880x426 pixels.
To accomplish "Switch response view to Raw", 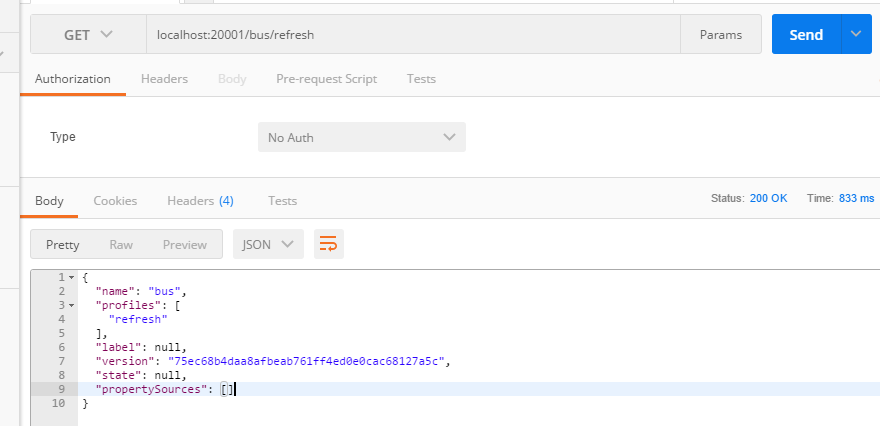I will [x=121, y=245].
